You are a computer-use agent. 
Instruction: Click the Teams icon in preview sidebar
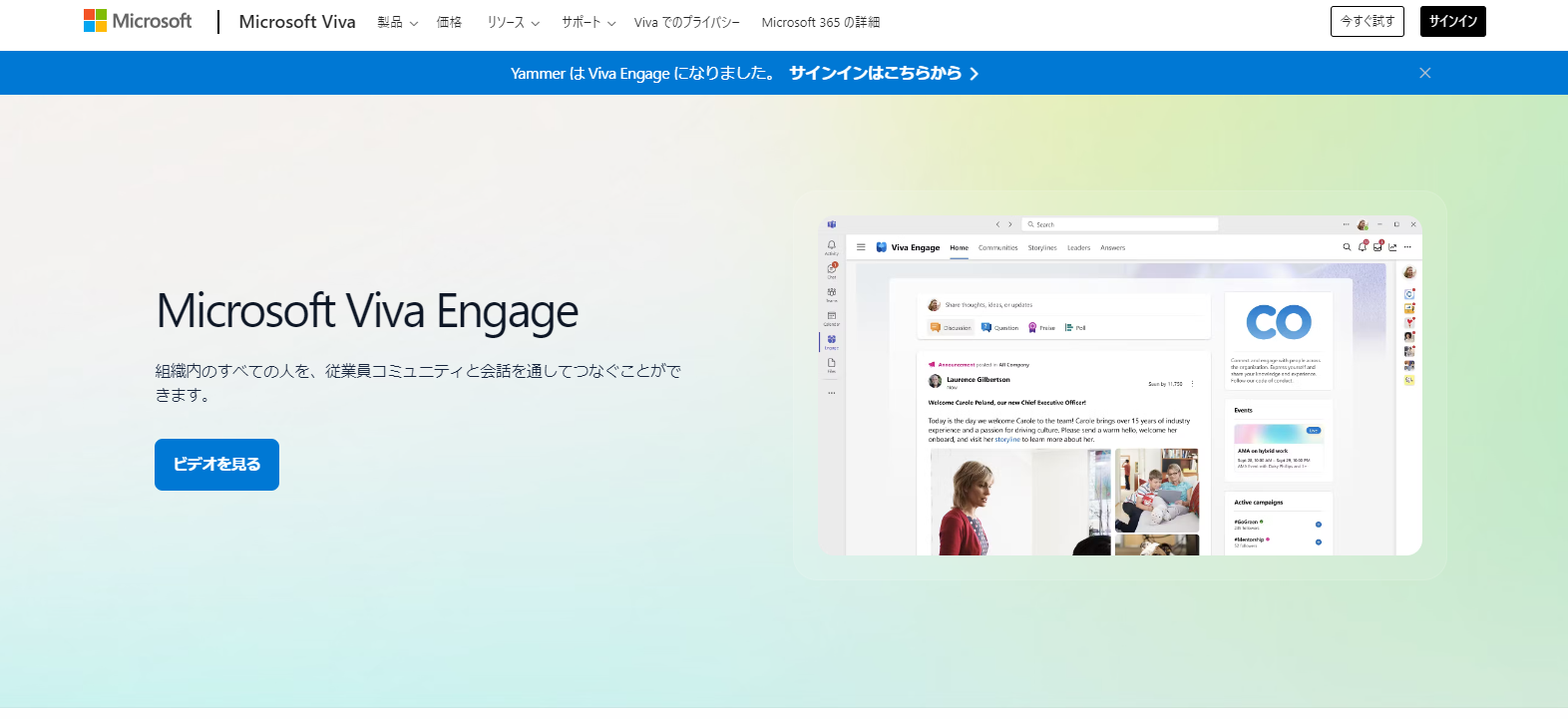pyautogui.click(x=832, y=293)
